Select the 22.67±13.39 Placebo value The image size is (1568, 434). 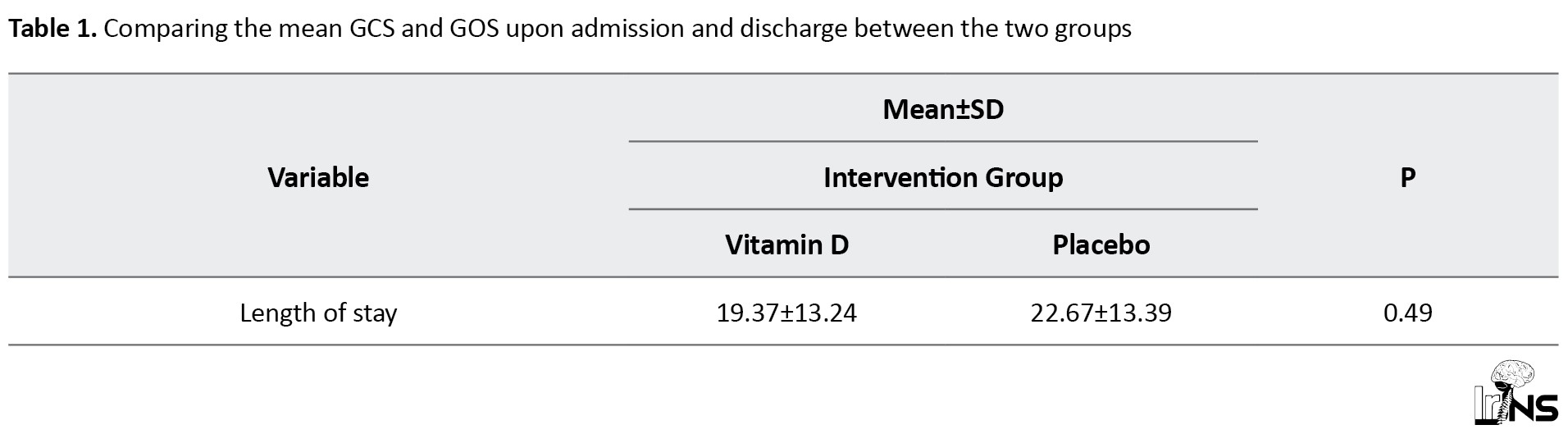pos(1101,313)
